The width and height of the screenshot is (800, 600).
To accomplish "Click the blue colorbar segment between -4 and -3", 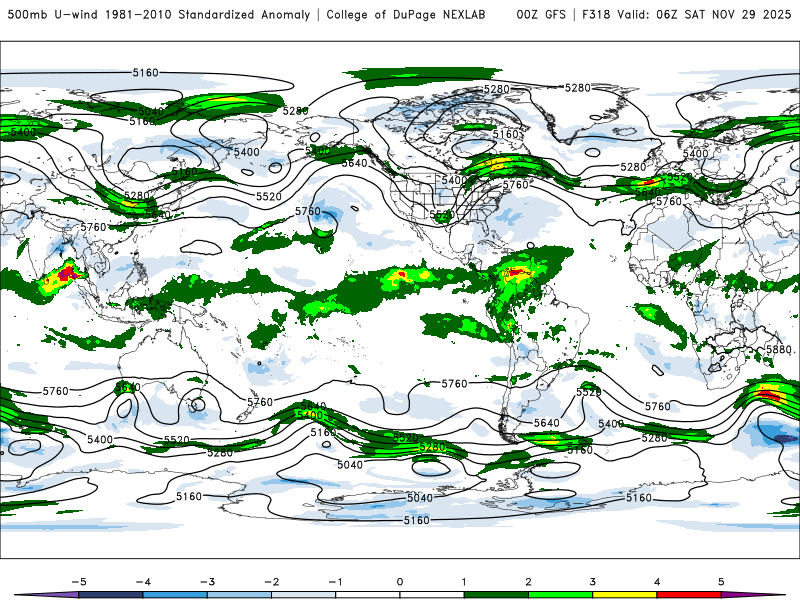I will pos(175,595).
